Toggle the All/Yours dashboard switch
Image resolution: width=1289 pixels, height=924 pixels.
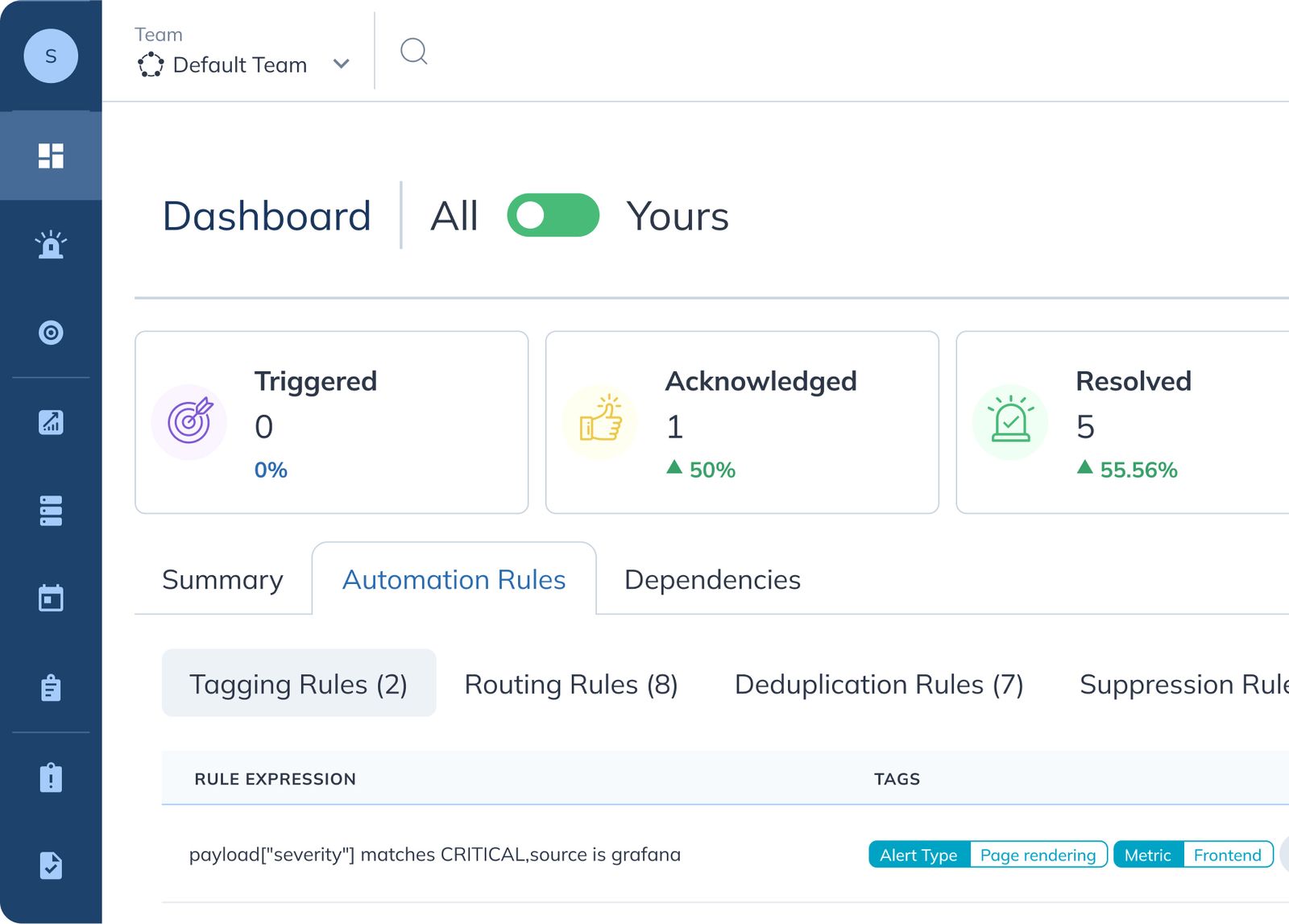(553, 215)
